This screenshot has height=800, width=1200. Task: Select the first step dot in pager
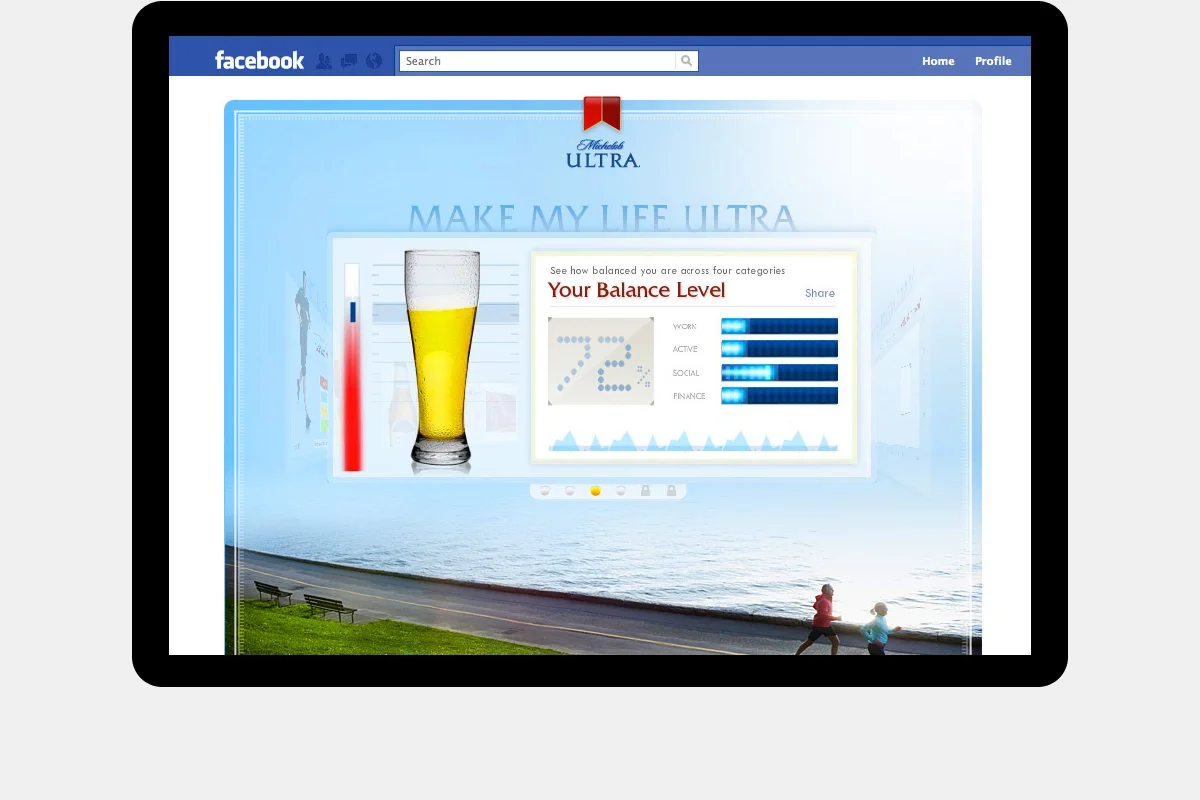(x=545, y=491)
